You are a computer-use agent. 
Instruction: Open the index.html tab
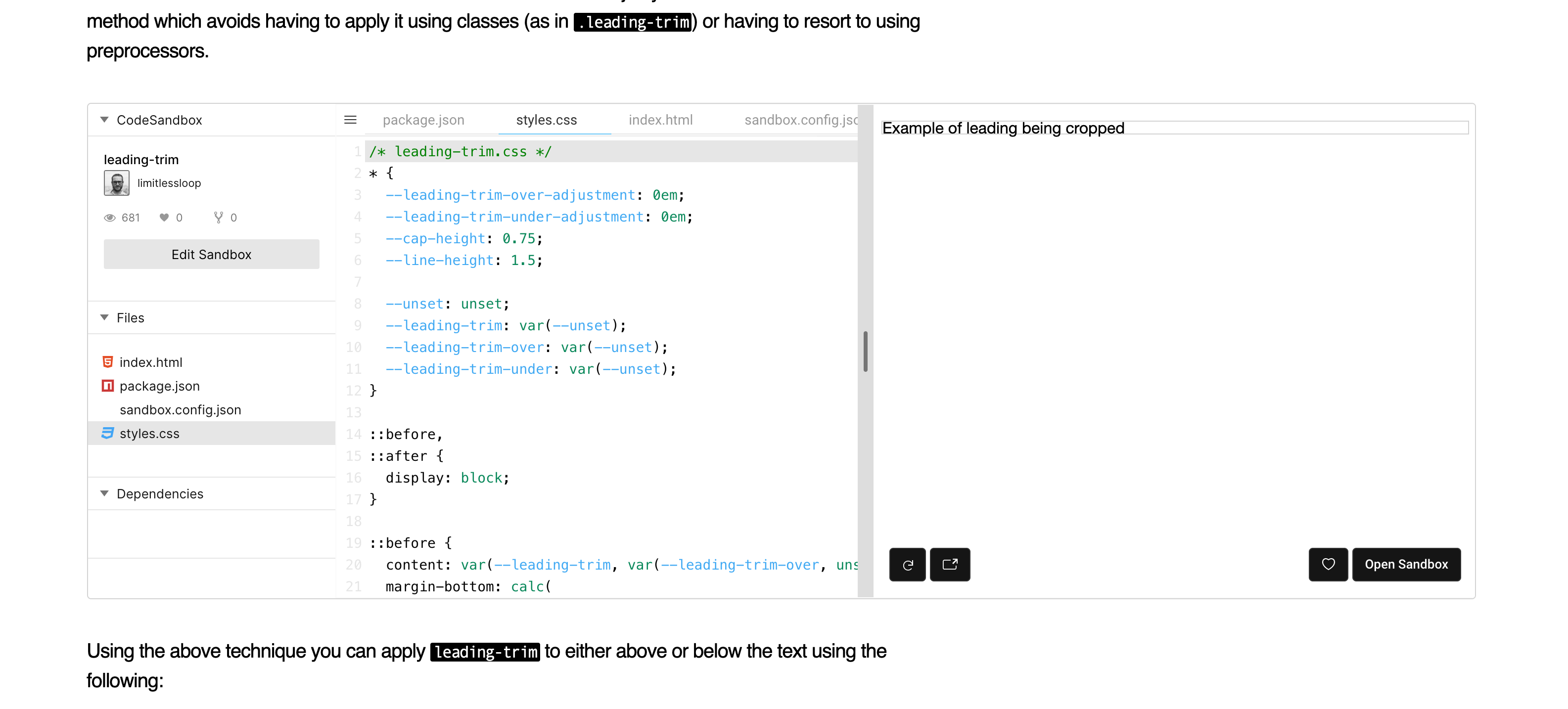pyautogui.click(x=660, y=120)
